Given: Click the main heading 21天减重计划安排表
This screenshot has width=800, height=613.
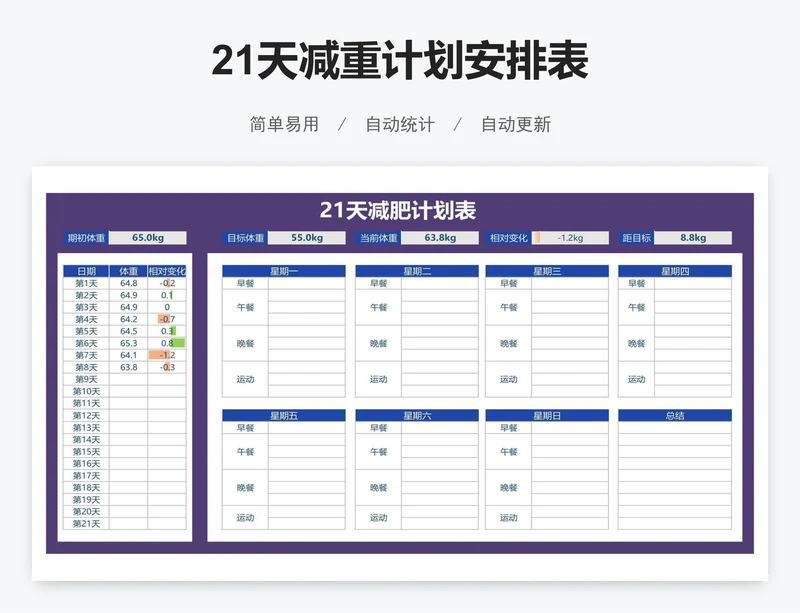Looking at the screenshot, I should click(400, 61).
